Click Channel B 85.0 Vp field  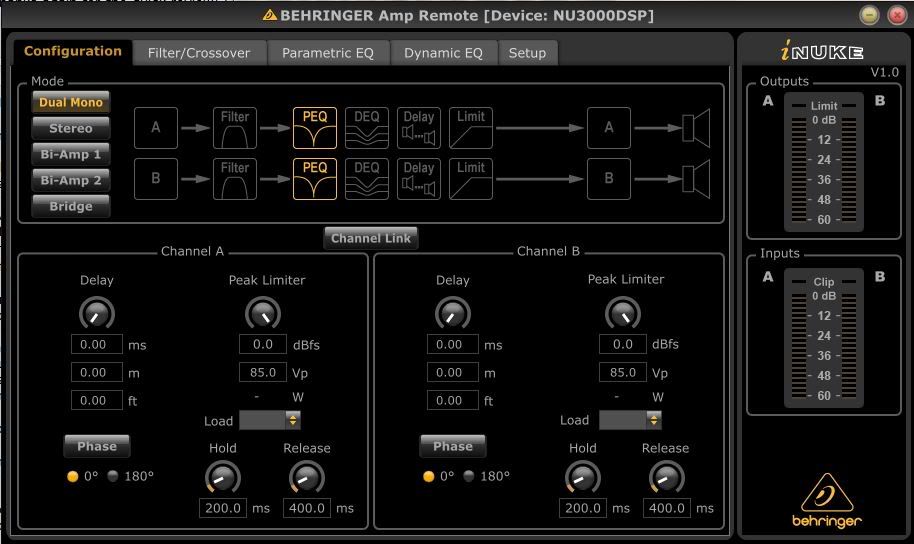623,372
